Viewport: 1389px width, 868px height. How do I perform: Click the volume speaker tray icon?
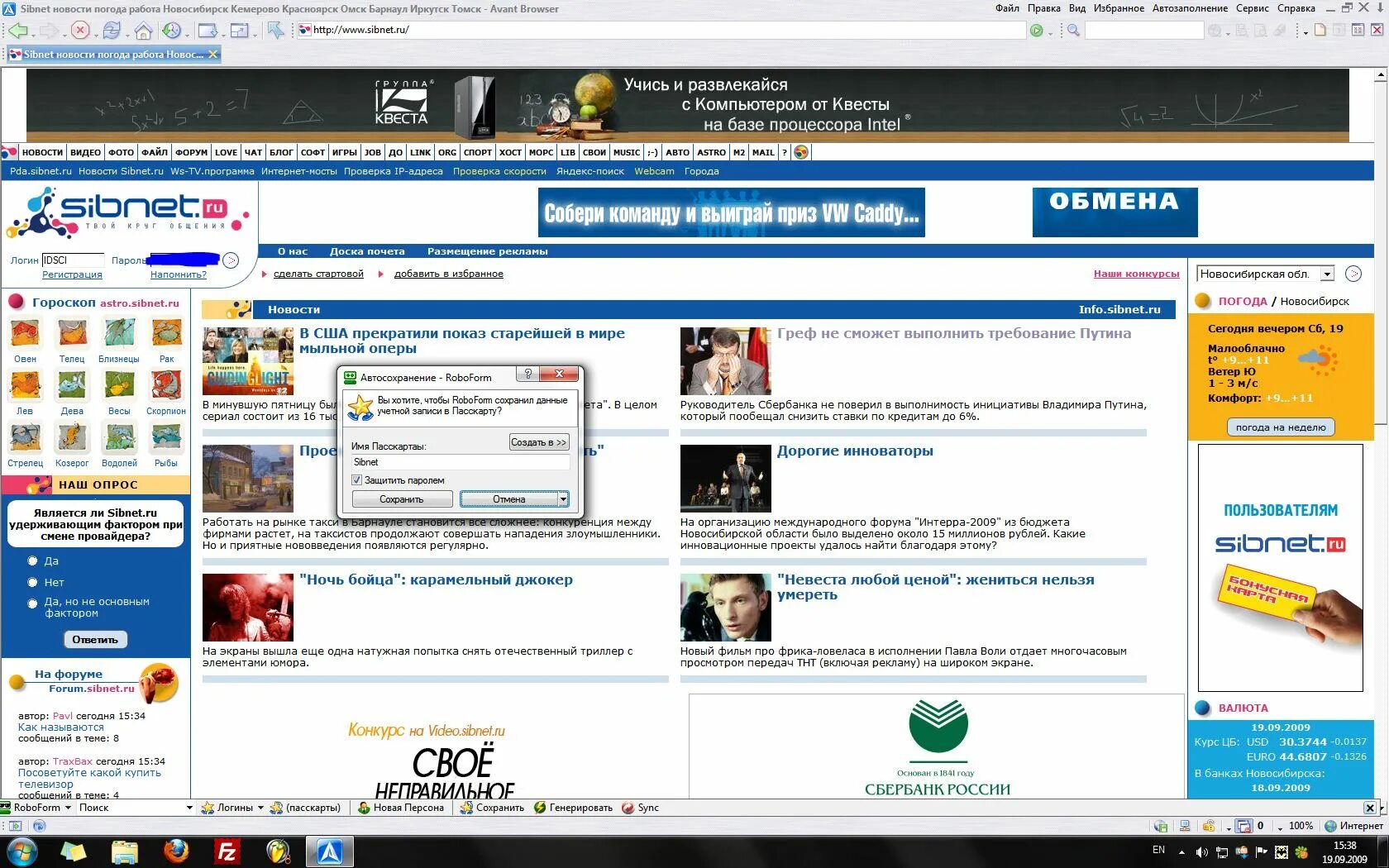coord(1201,851)
